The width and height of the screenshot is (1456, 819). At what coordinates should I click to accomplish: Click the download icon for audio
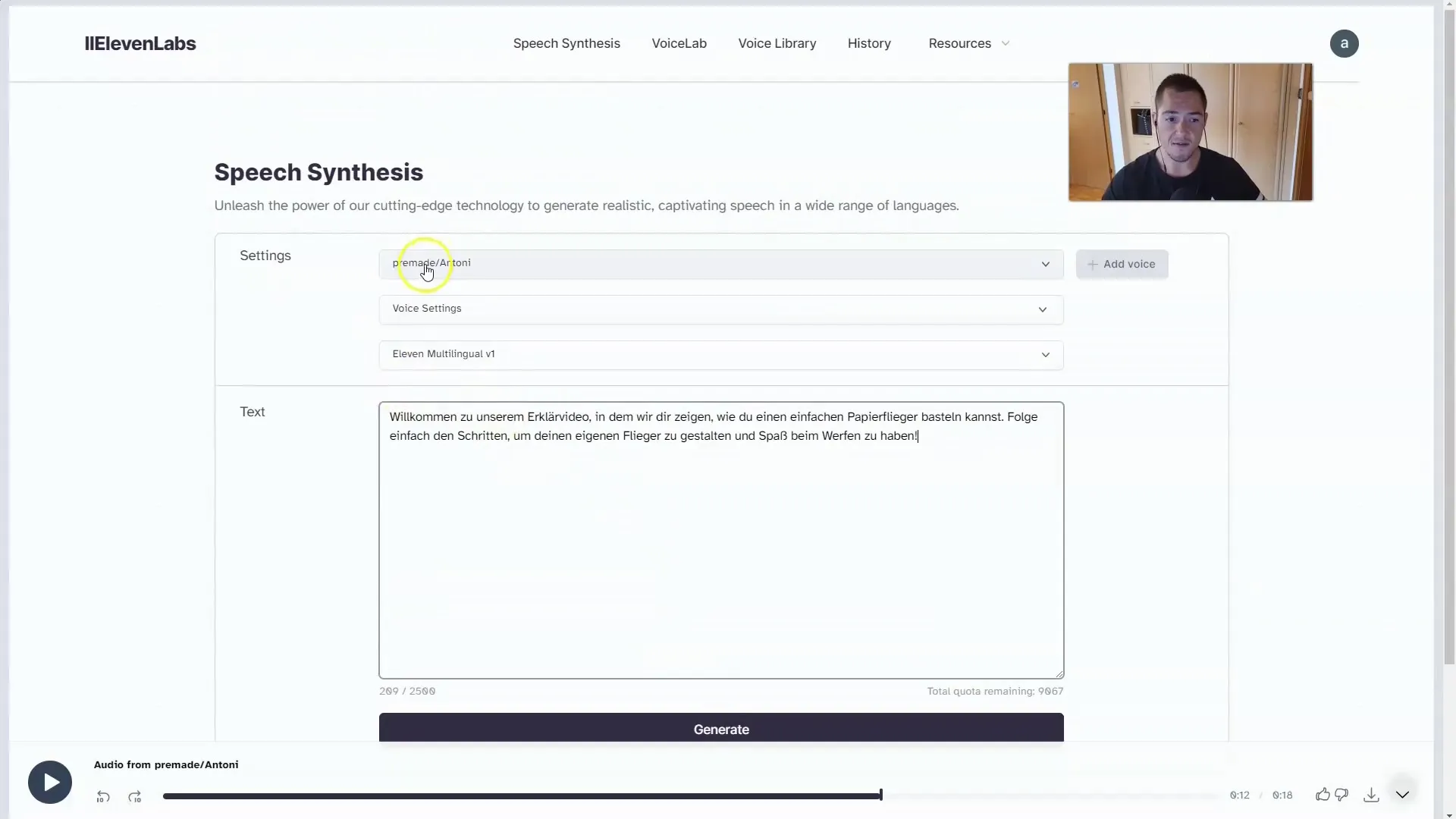point(1371,795)
